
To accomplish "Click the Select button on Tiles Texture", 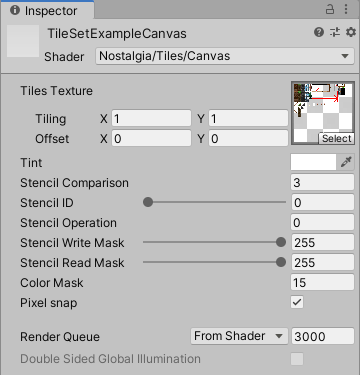I will pos(336,138).
